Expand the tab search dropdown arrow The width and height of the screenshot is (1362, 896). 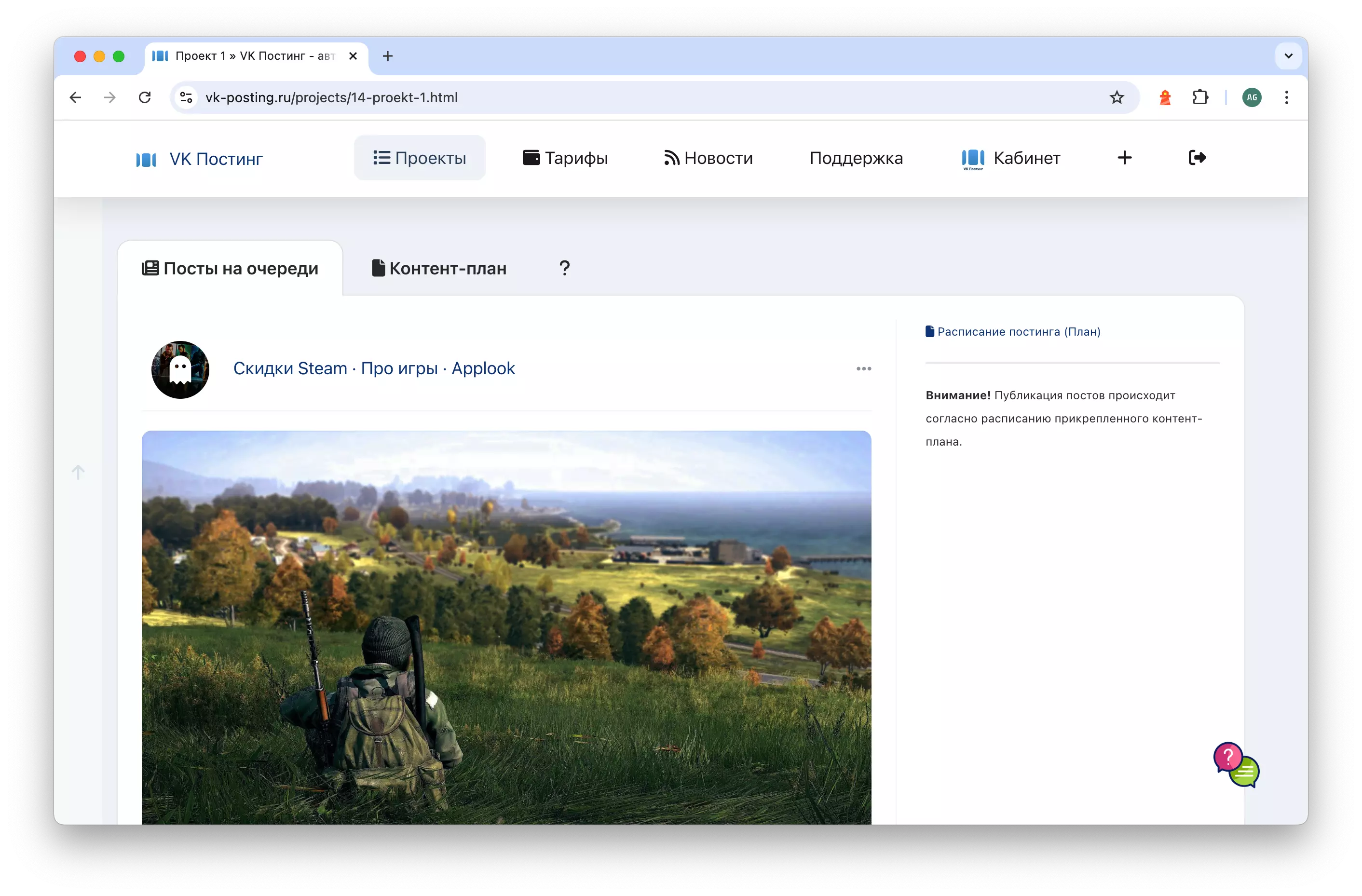tap(1288, 56)
